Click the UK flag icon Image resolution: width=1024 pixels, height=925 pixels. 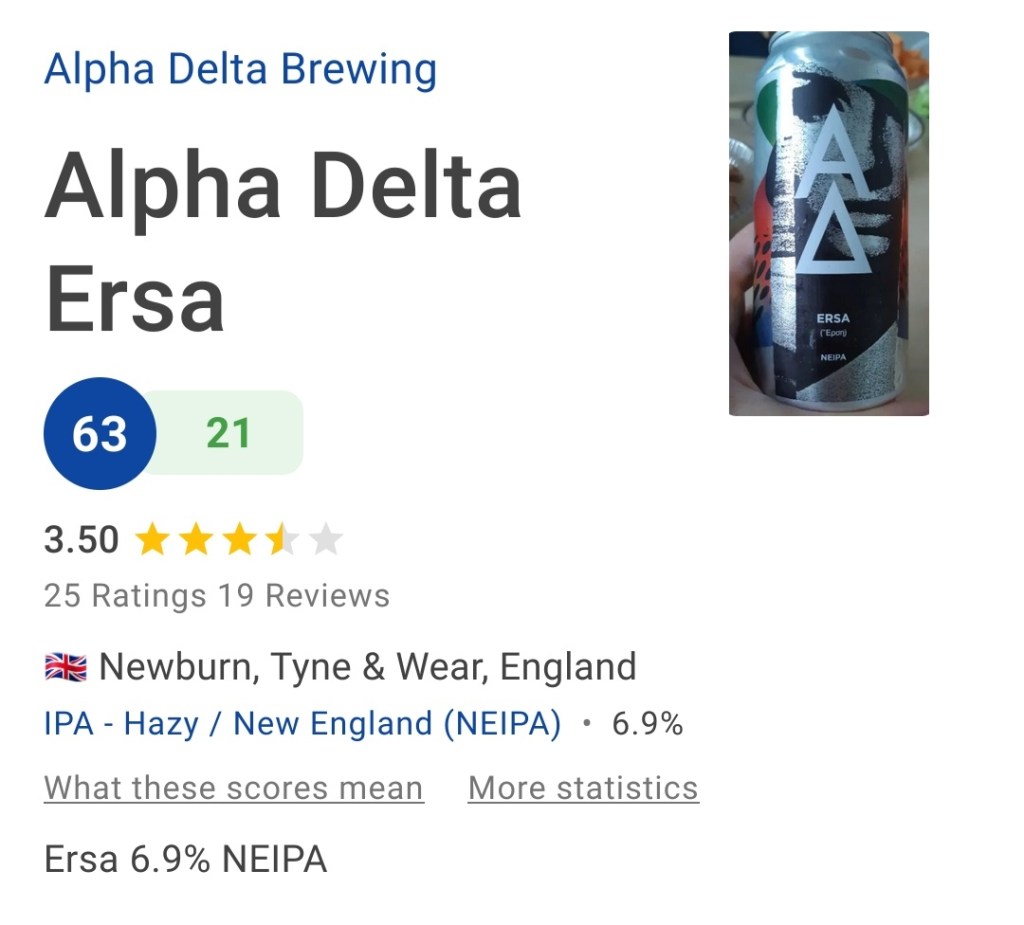pyautogui.click(x=66, y=667)
